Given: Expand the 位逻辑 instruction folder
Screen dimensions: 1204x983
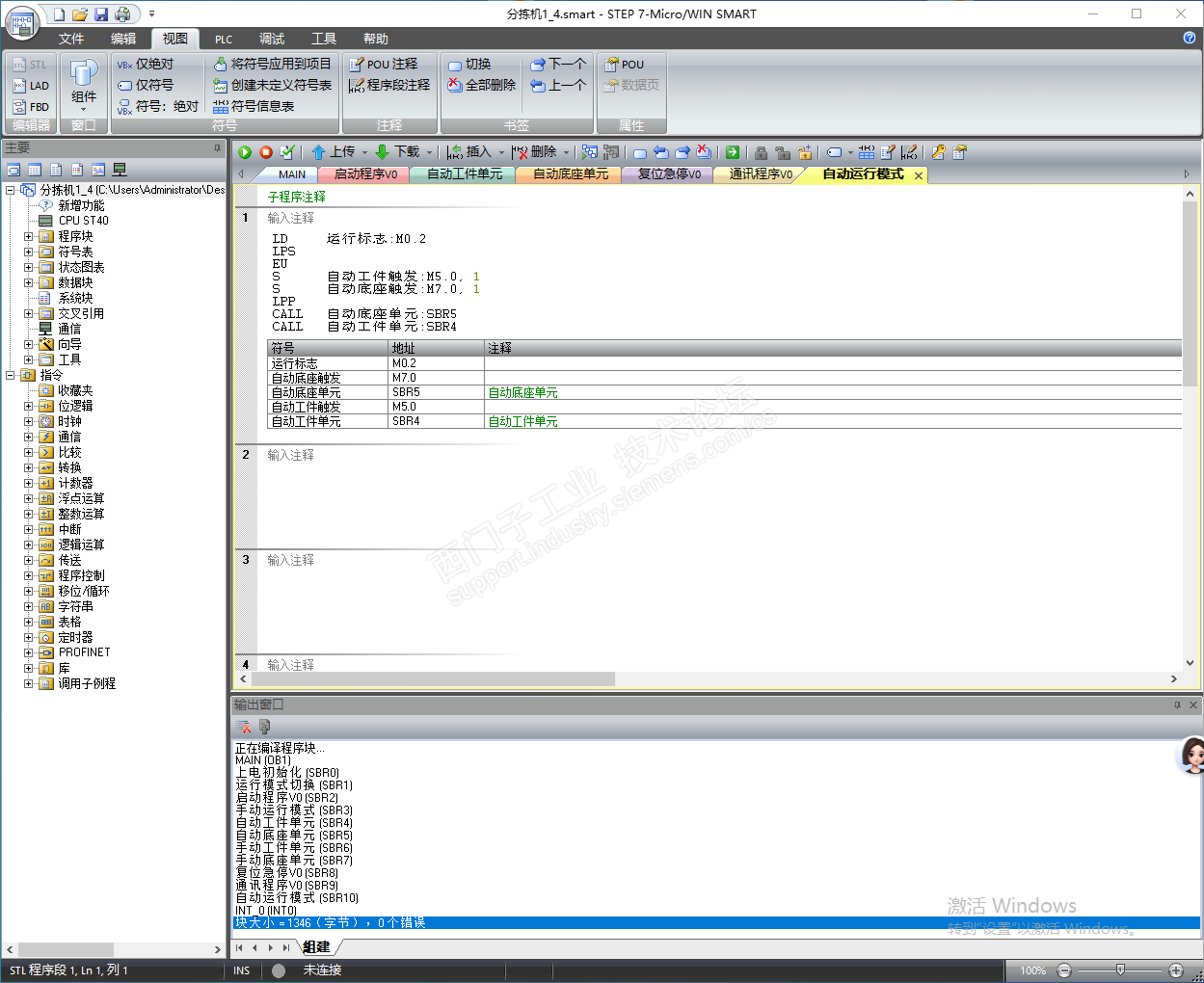Looking at the screenshot, I should pyautogui.click(x=28, y=406).
